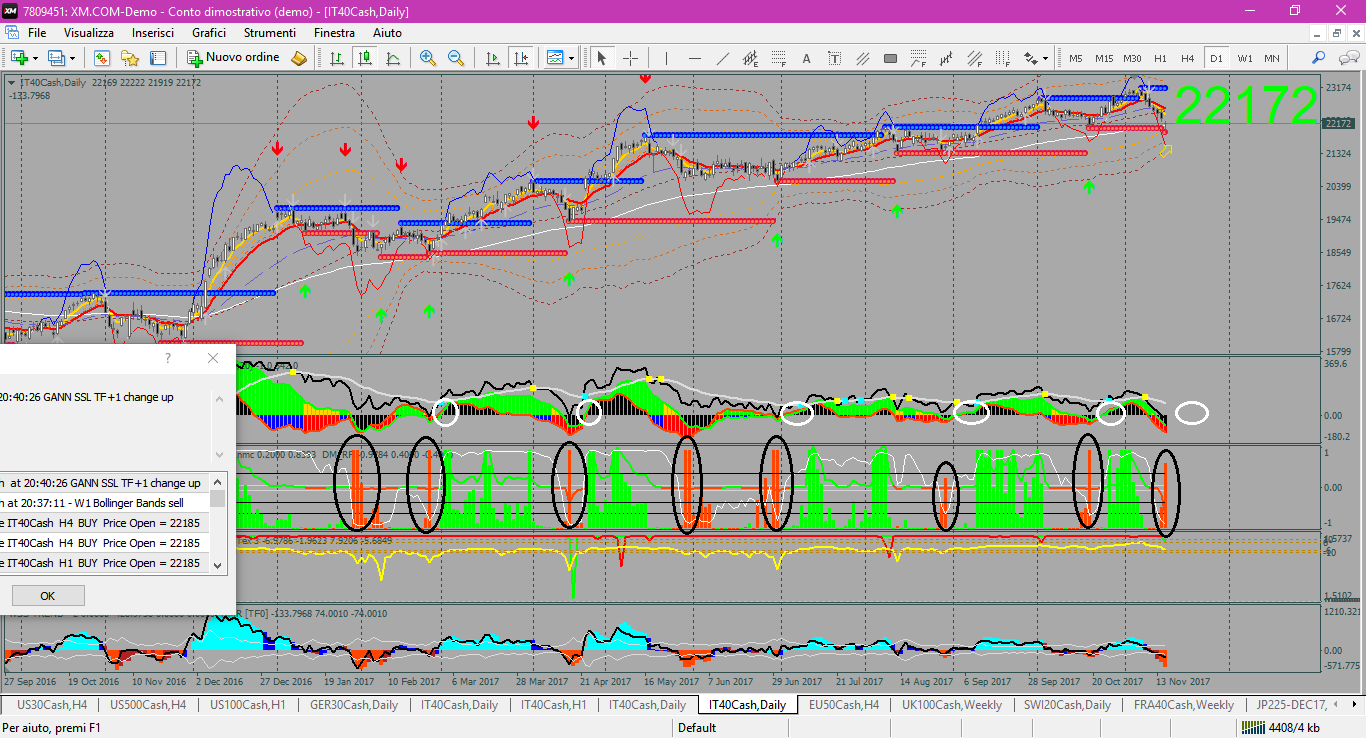1366x738 pixels.
Task: Open the search magnifier icon
Action: click(1319, 58)
